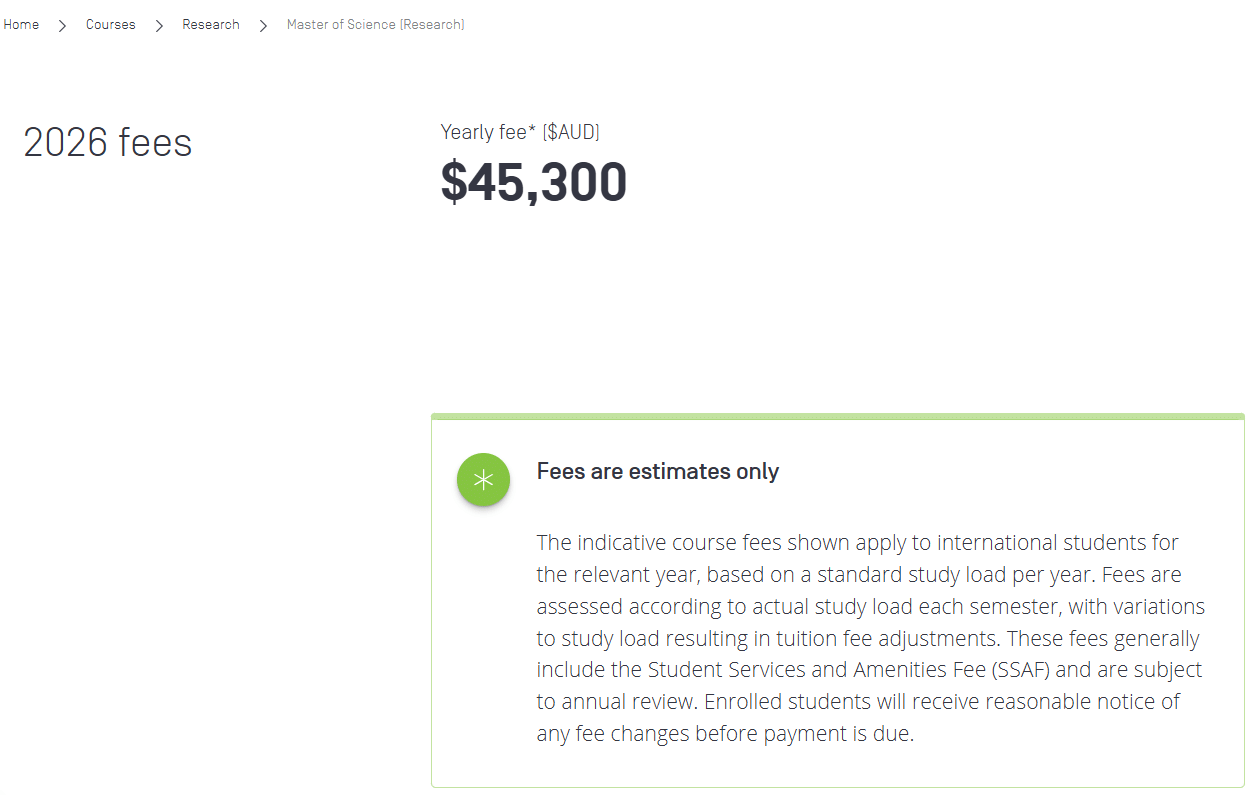Click the chevron arrow after Courses
The image size is (1258, 795).
point(159,25)
